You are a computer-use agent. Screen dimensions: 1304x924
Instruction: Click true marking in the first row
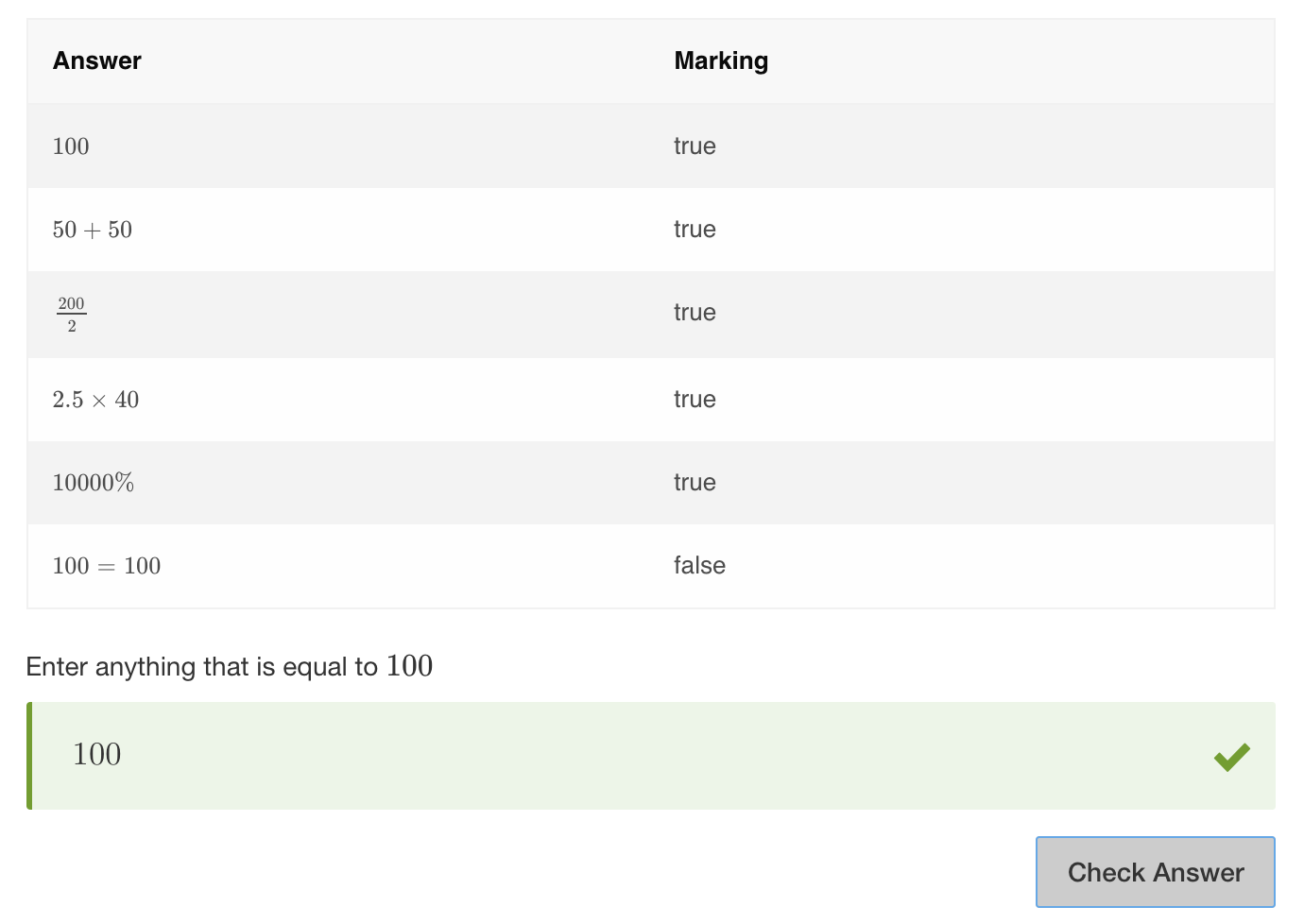coord(695,146)
